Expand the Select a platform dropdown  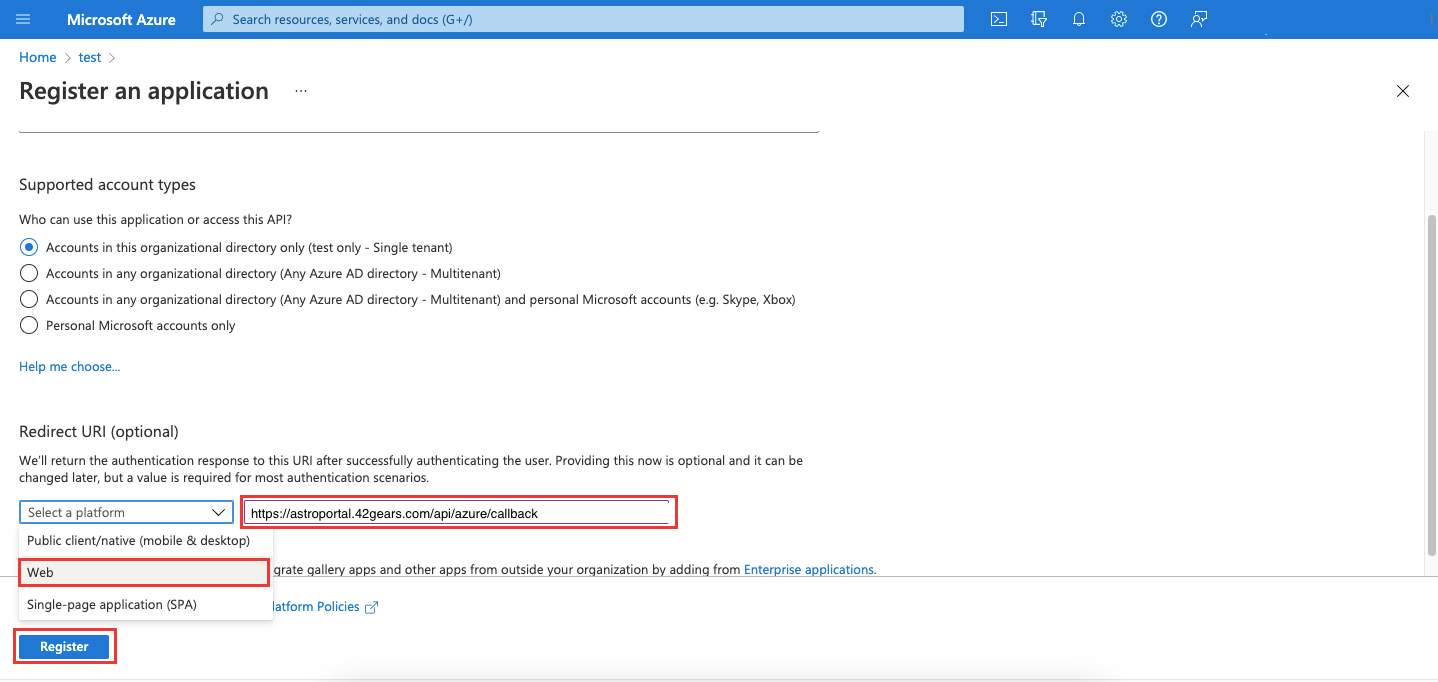coord(126,512)
